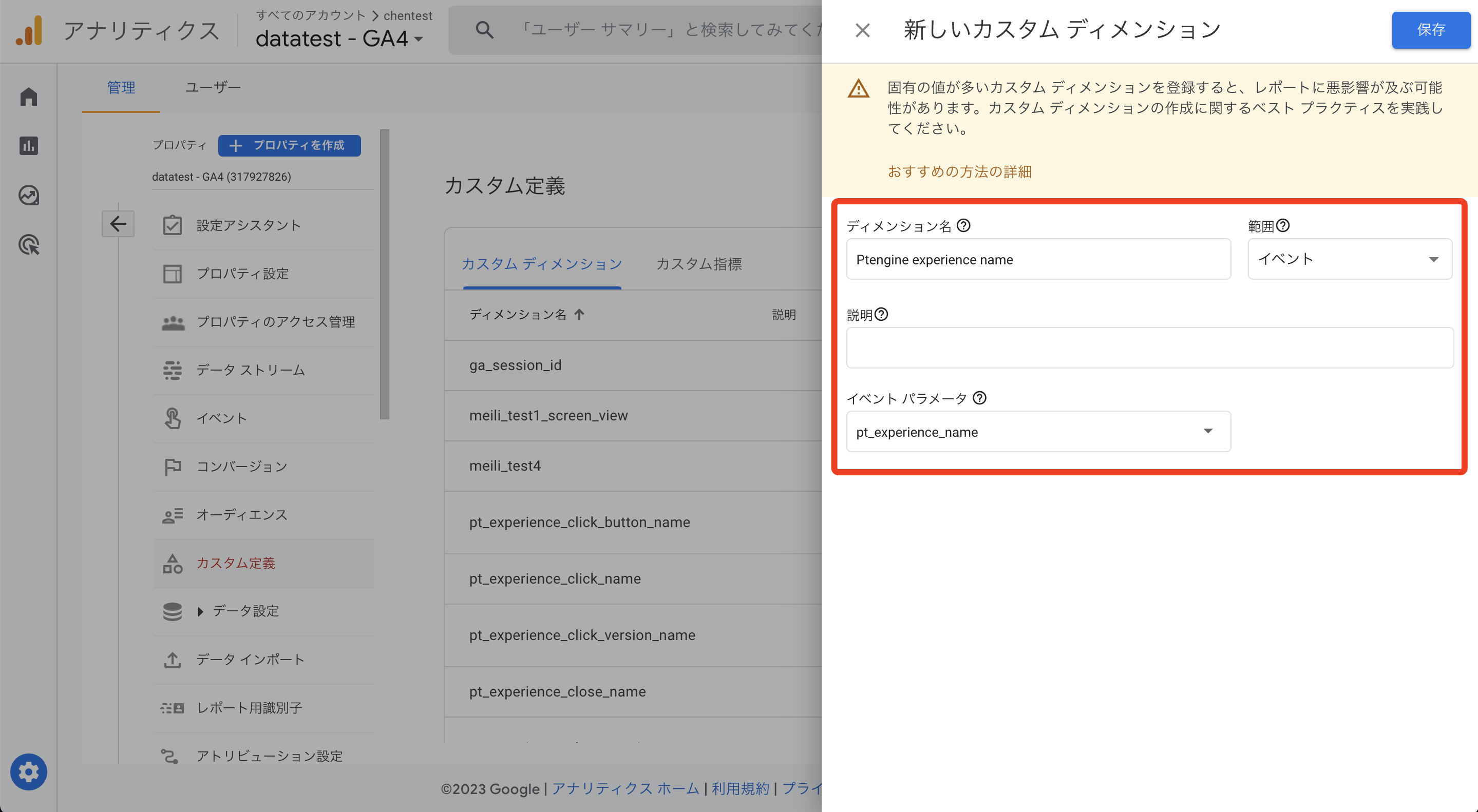
Task: Switch to the ユーザー tab
Action: click(212, 87)
